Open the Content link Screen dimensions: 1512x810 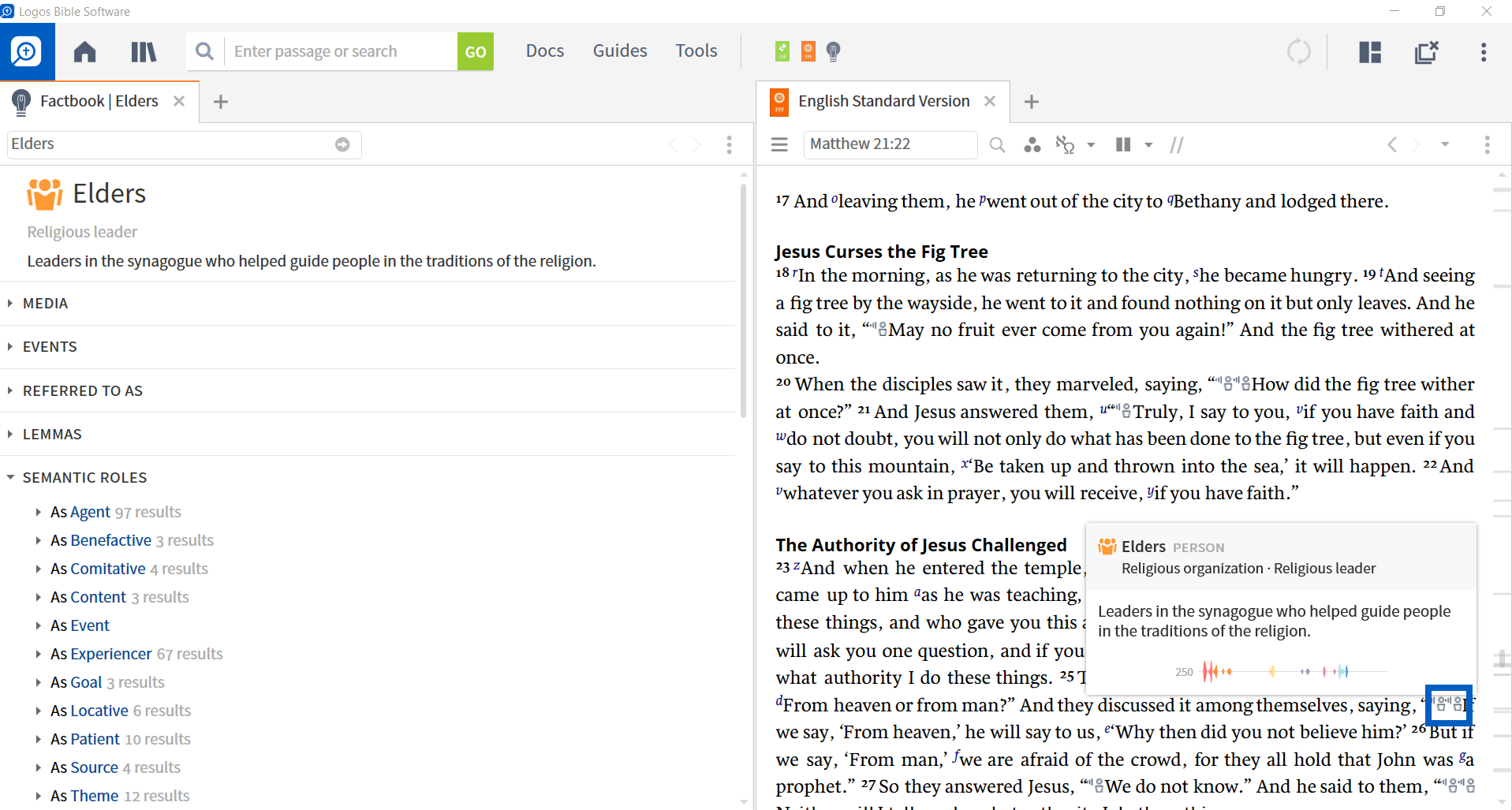click(x=98, y=597)
